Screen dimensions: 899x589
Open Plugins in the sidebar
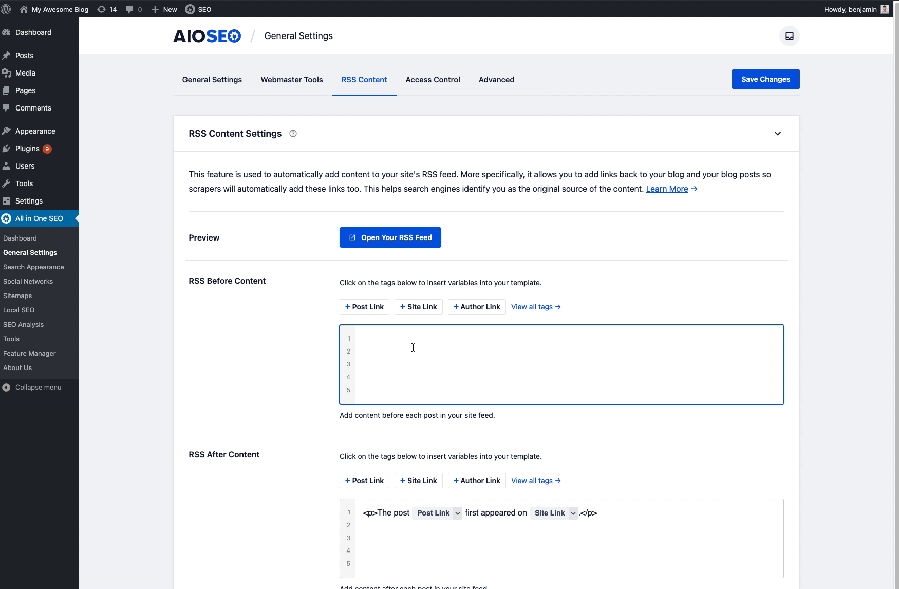[27, 149]
